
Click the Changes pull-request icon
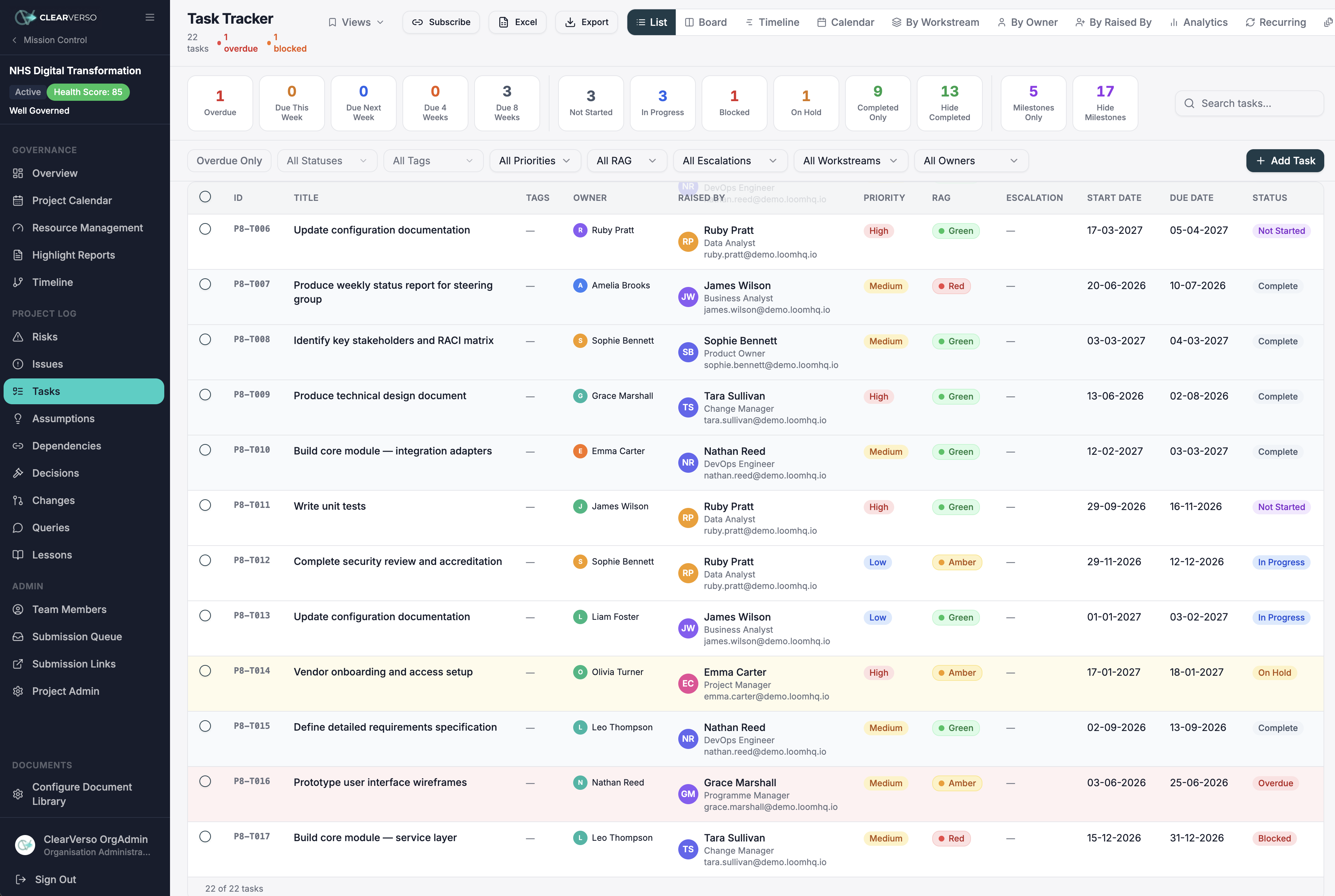[x=18, y=501]
